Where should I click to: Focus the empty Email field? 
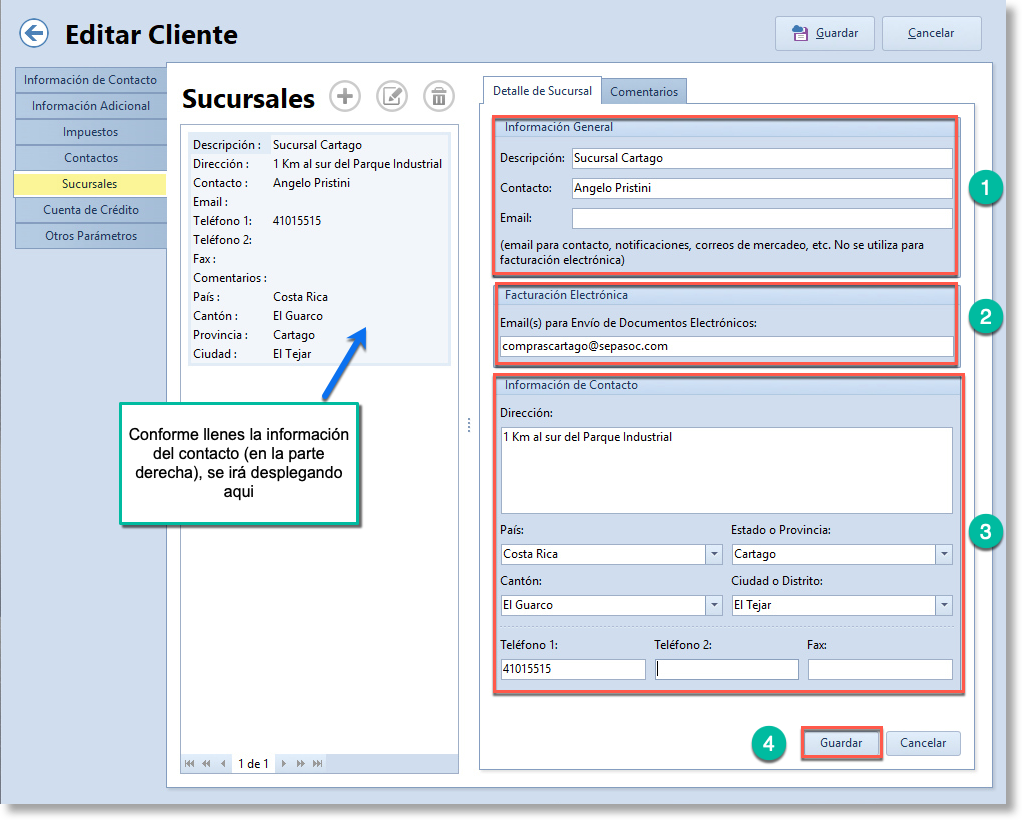tap(762, 218)
